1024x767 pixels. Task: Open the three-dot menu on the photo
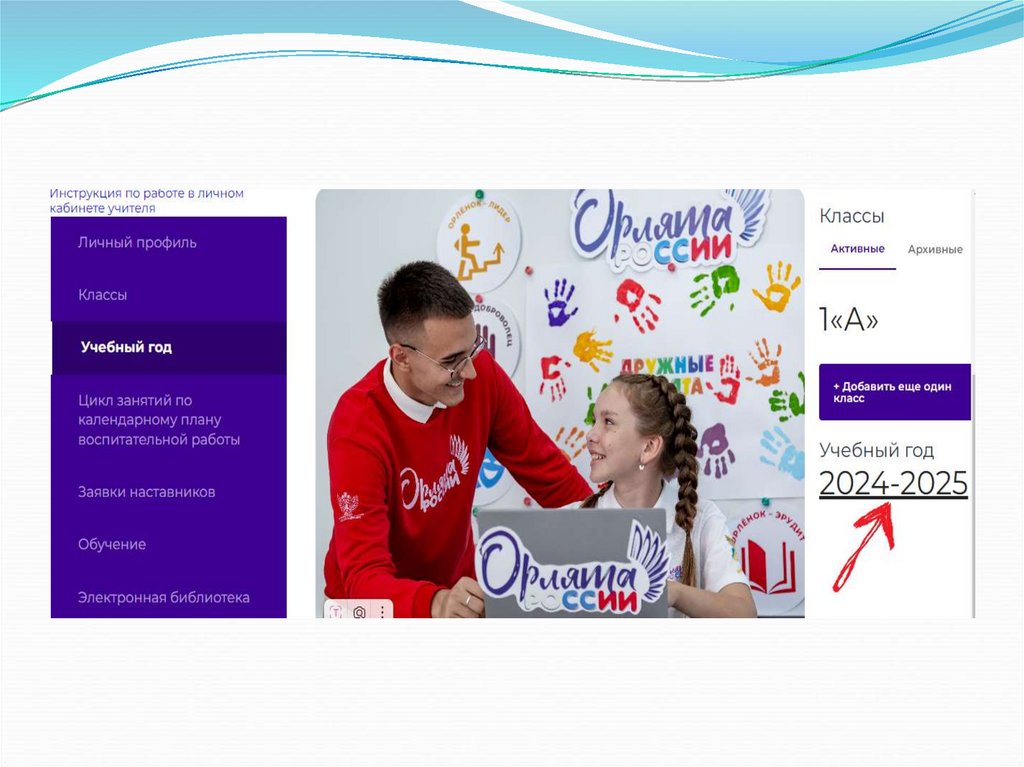pyautogui.click(x=382, y=612)
